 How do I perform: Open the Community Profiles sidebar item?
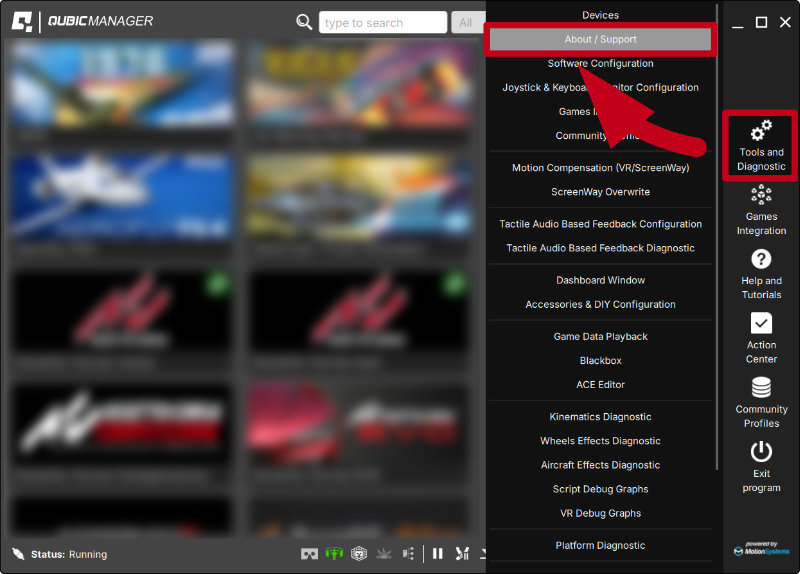point(761,403)
